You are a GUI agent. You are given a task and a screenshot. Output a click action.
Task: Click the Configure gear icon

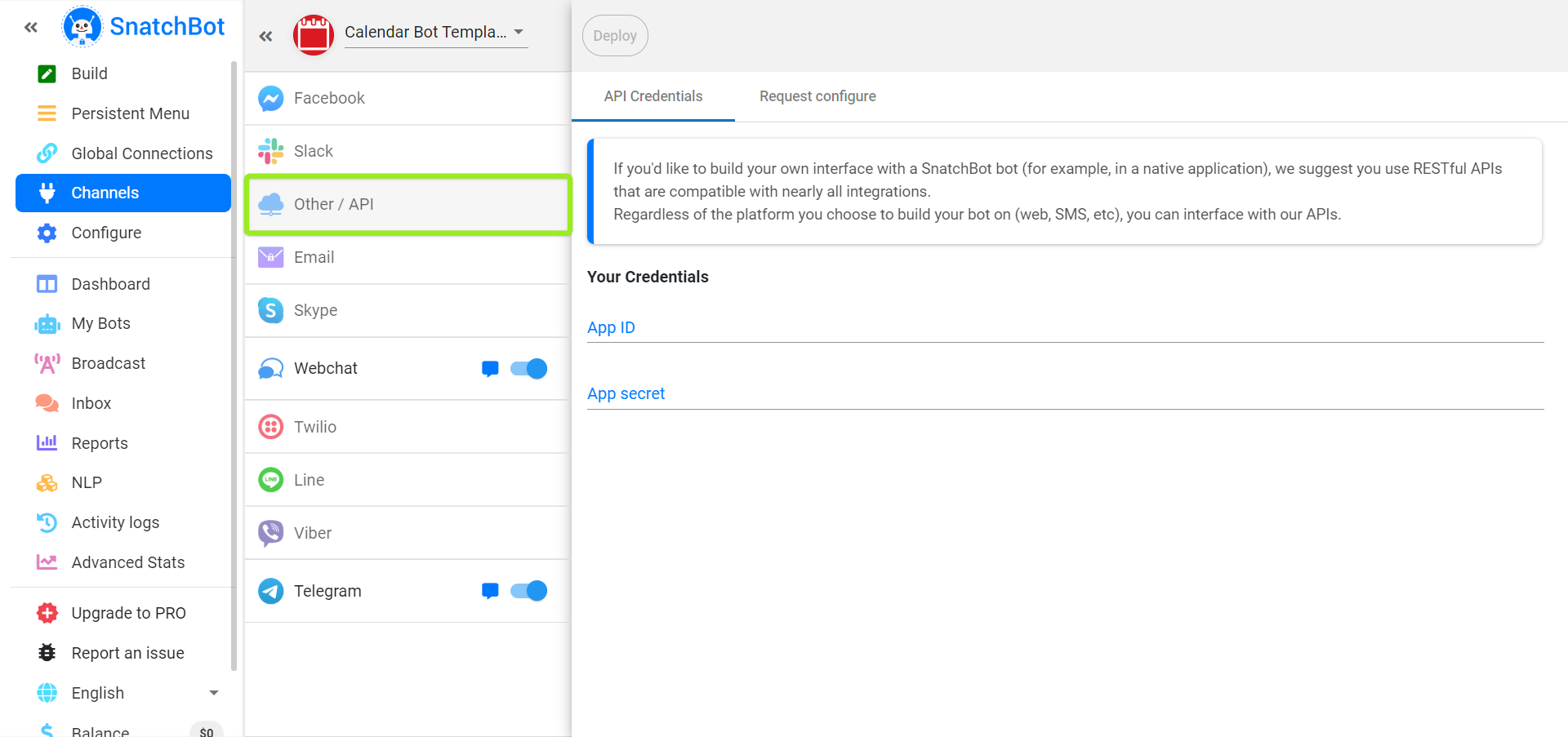coord(47,233)
